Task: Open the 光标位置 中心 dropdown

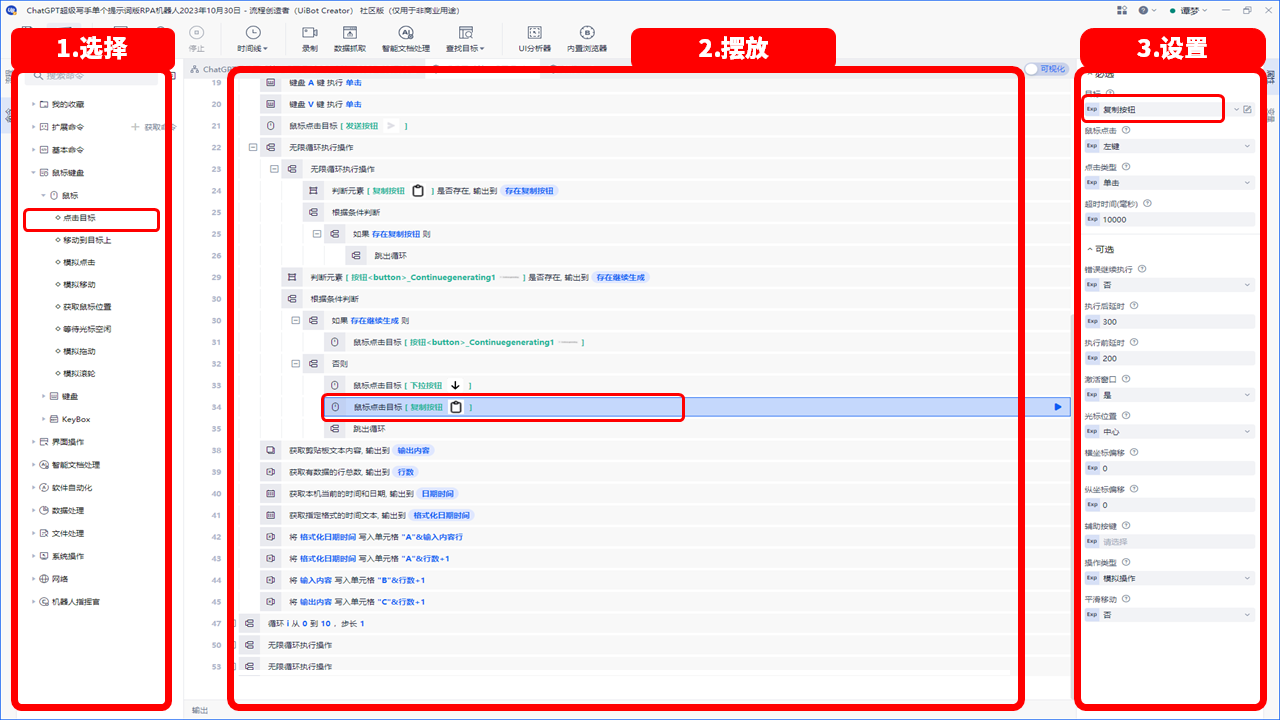Action: [x=1169, y=432]
